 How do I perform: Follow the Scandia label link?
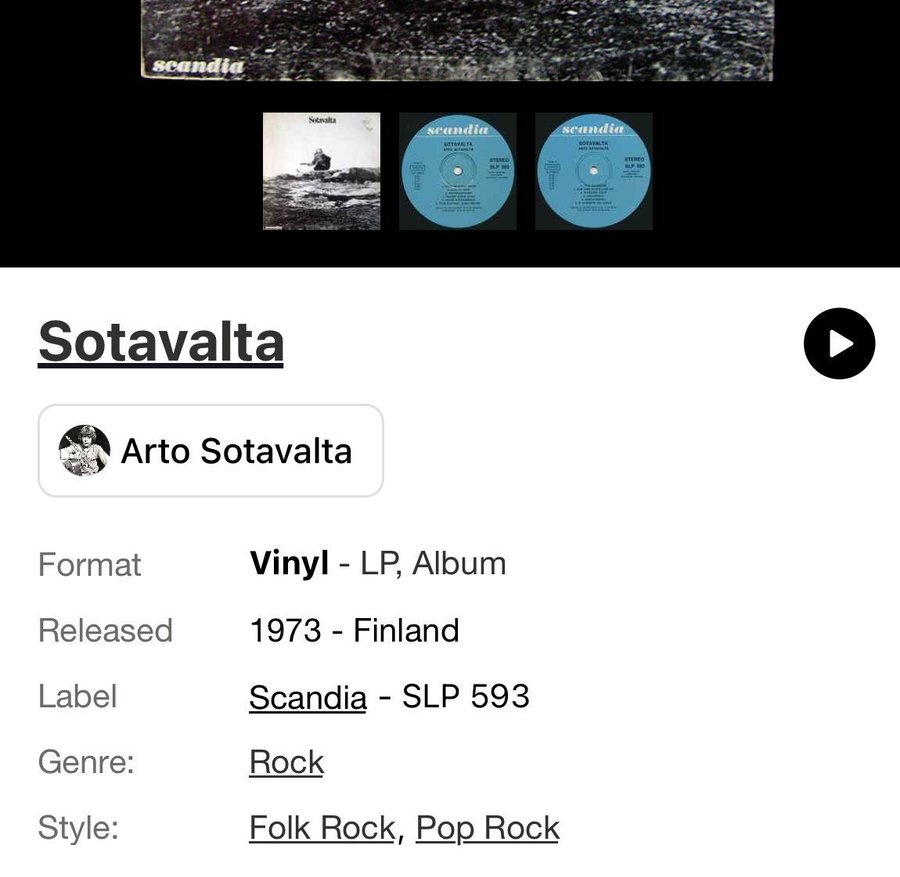click(x=308, y=697)
